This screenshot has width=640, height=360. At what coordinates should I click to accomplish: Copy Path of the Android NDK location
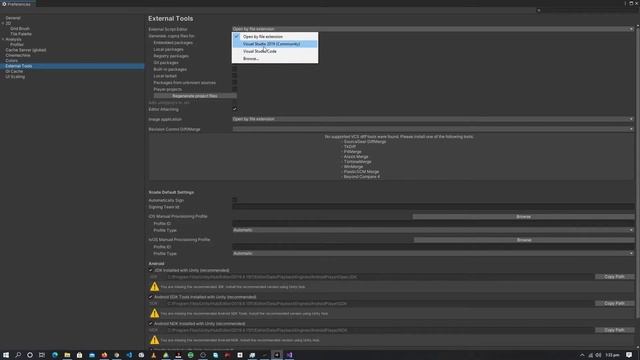tap(614, 330)
